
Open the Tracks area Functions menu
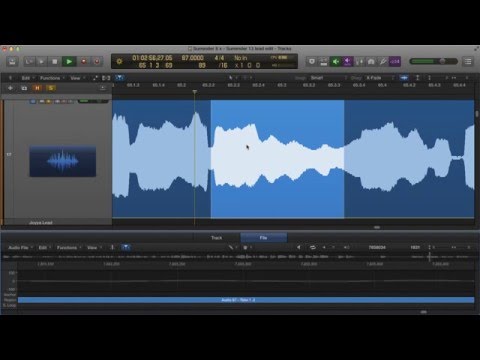click(51, 78)
